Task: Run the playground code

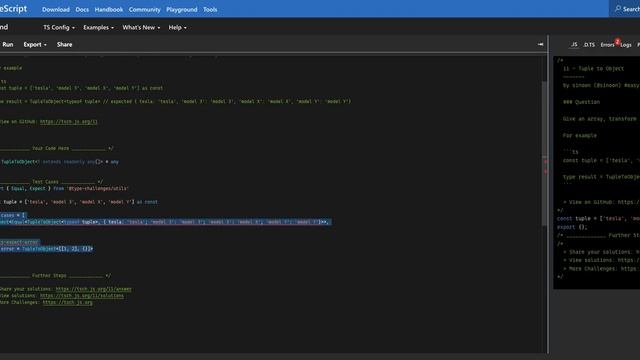Action: pyautogui.click(x=8, y=44)
